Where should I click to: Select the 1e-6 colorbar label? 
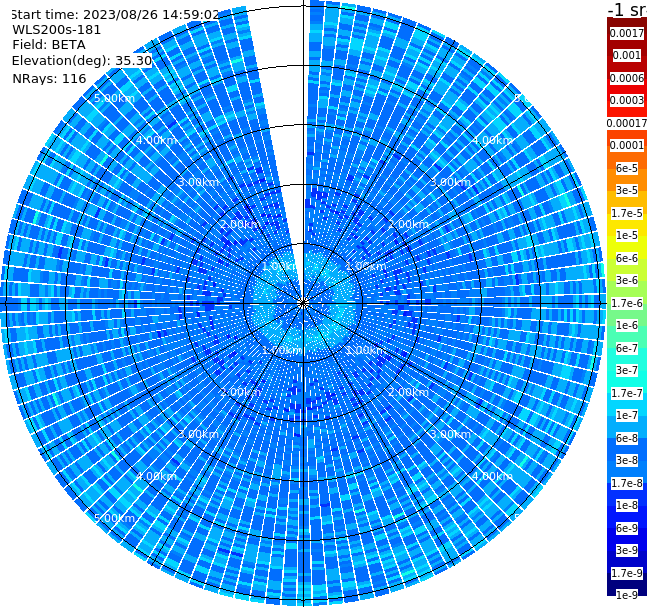tap(627, 325)
